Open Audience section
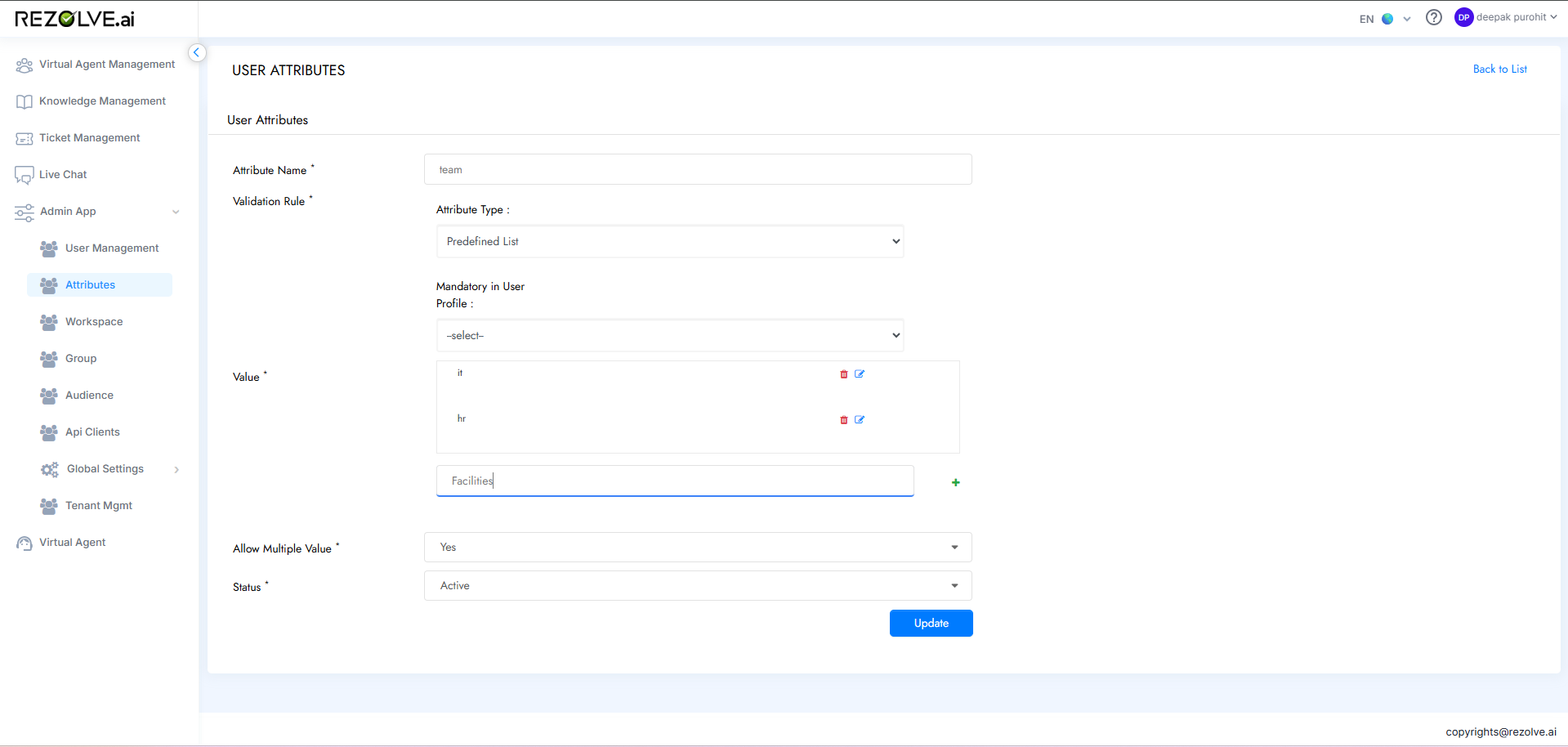The width and height of the screenshot is (1568, 747). point(89,396)
